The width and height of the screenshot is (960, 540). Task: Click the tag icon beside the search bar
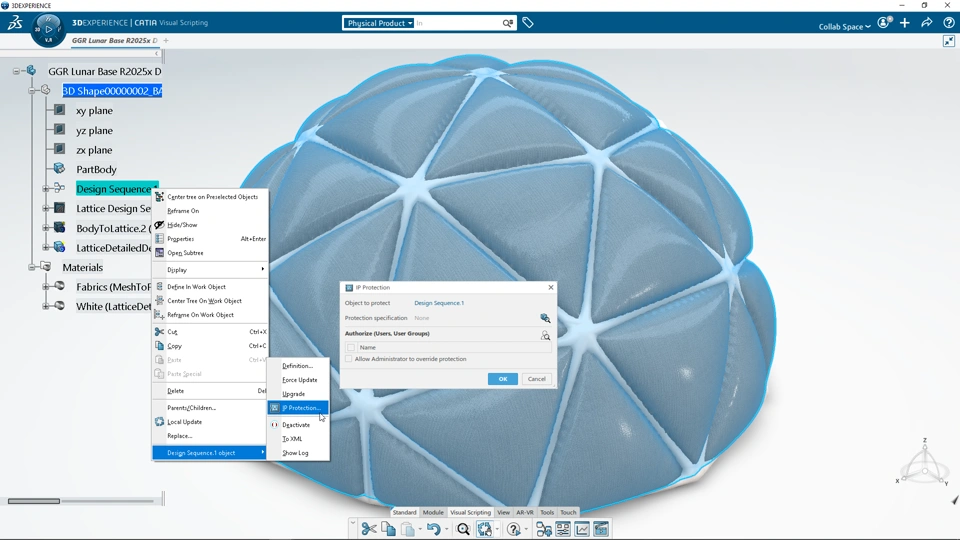[528, 23]
